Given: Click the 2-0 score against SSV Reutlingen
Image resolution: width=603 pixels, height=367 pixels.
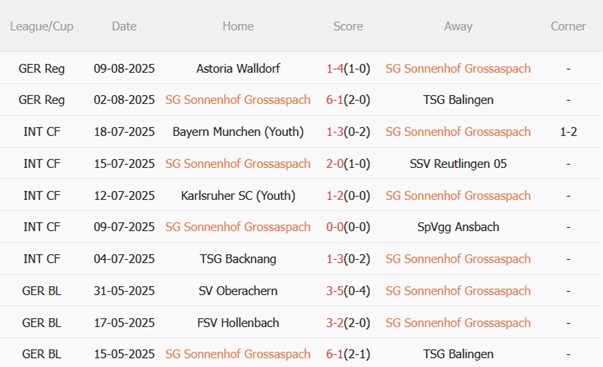Looking at the screenshot, I should (335, 164).
